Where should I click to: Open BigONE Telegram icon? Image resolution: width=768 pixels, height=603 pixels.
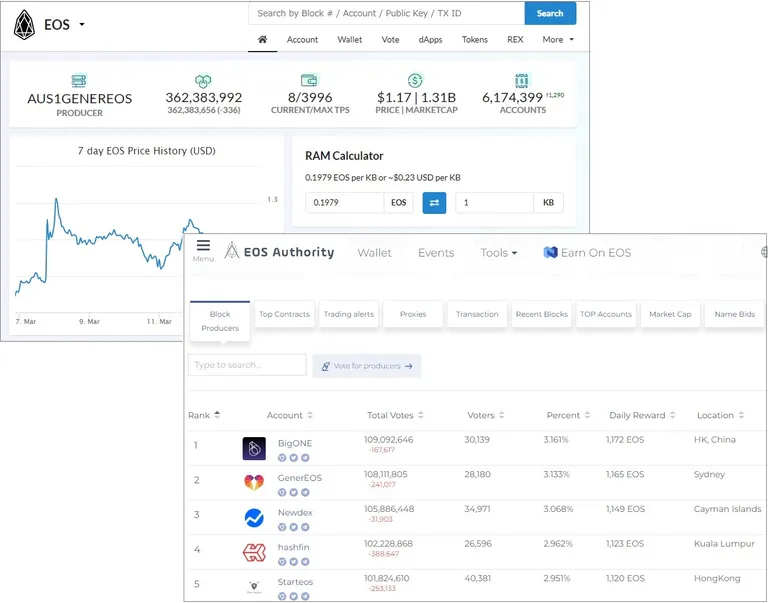[x=305, y=458]
